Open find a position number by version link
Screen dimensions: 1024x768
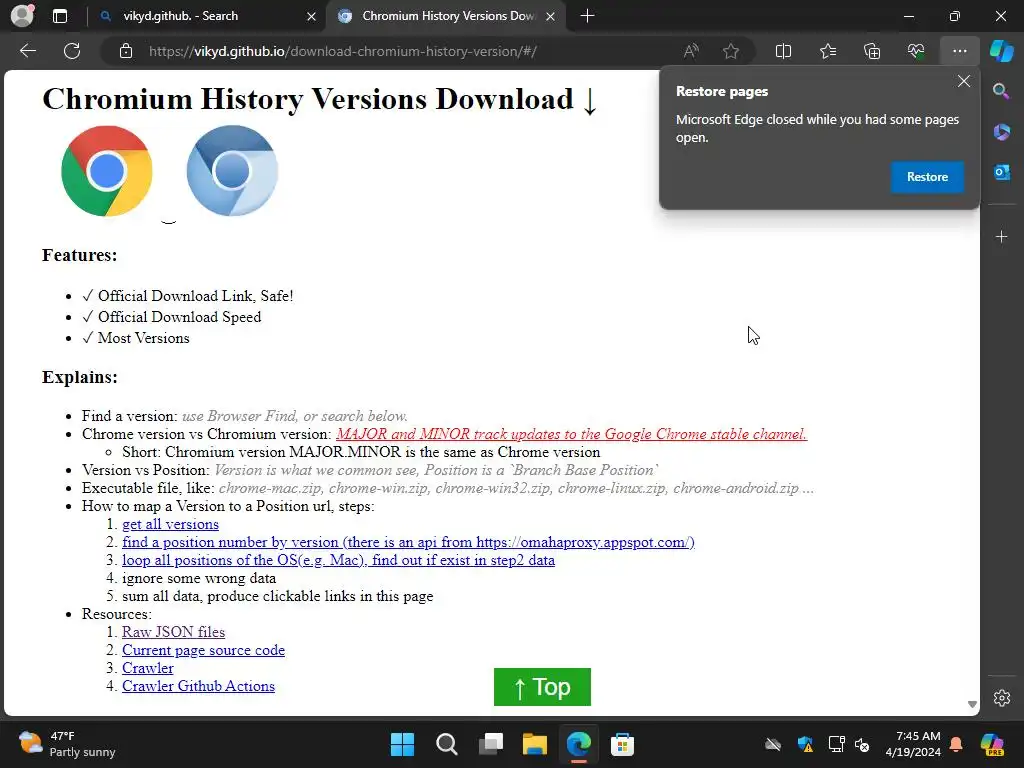coord(408,542)
